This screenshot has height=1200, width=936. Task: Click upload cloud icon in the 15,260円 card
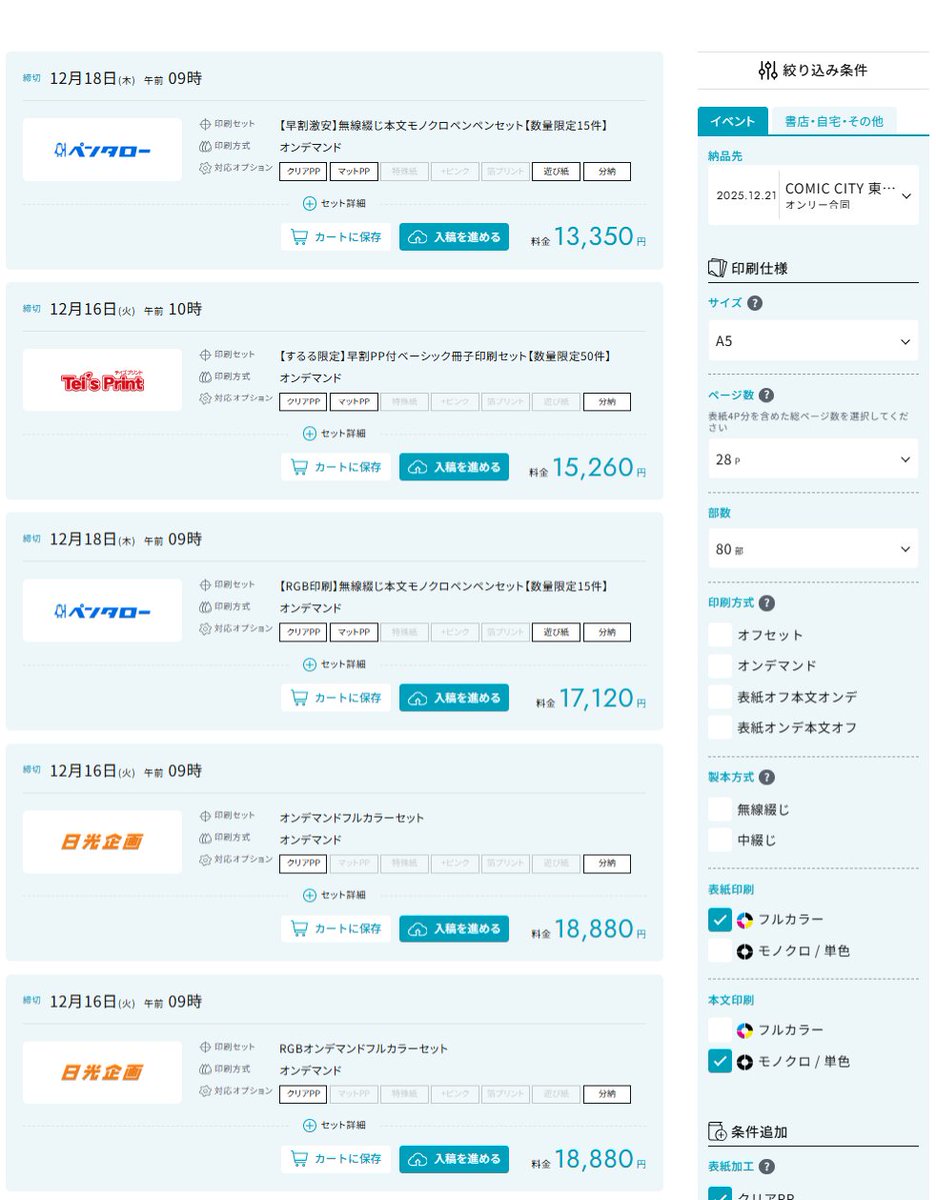[418, 467]
